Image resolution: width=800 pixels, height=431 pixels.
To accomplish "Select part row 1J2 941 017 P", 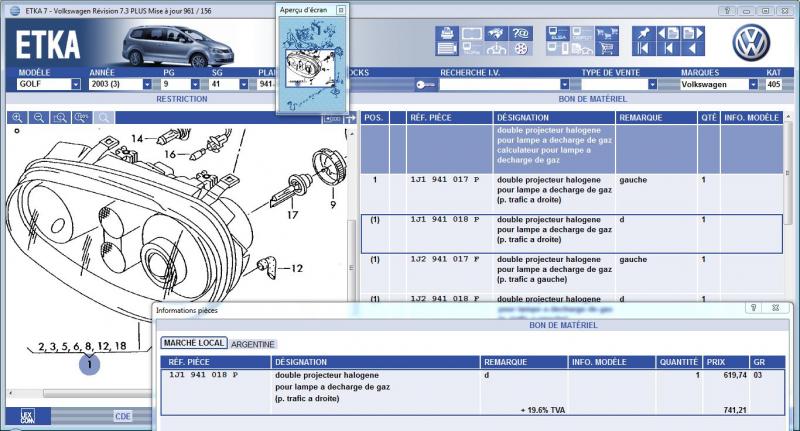I will pos(571,272).
